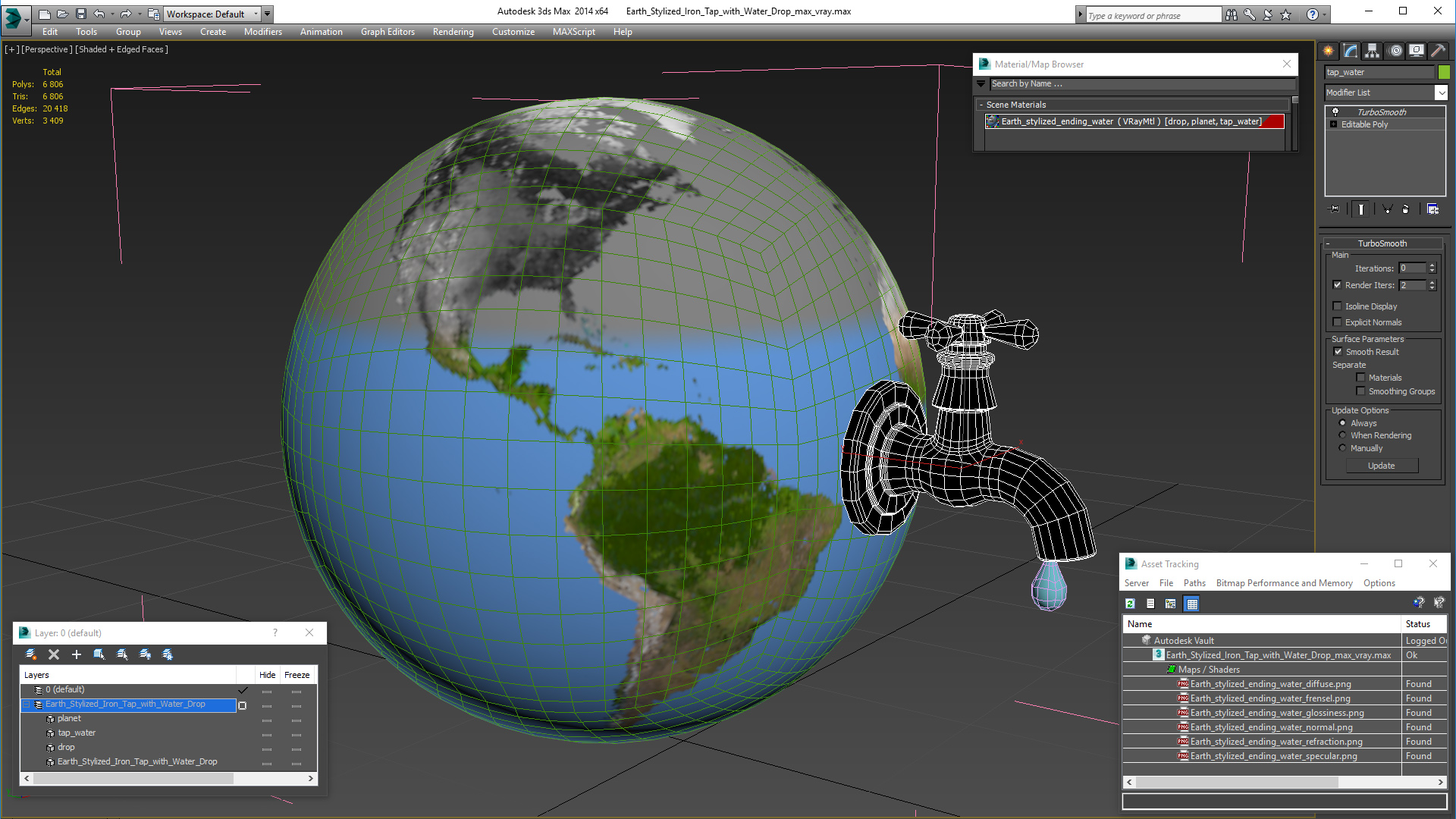Remove modifier from the stack icon

click(1406, 209)
